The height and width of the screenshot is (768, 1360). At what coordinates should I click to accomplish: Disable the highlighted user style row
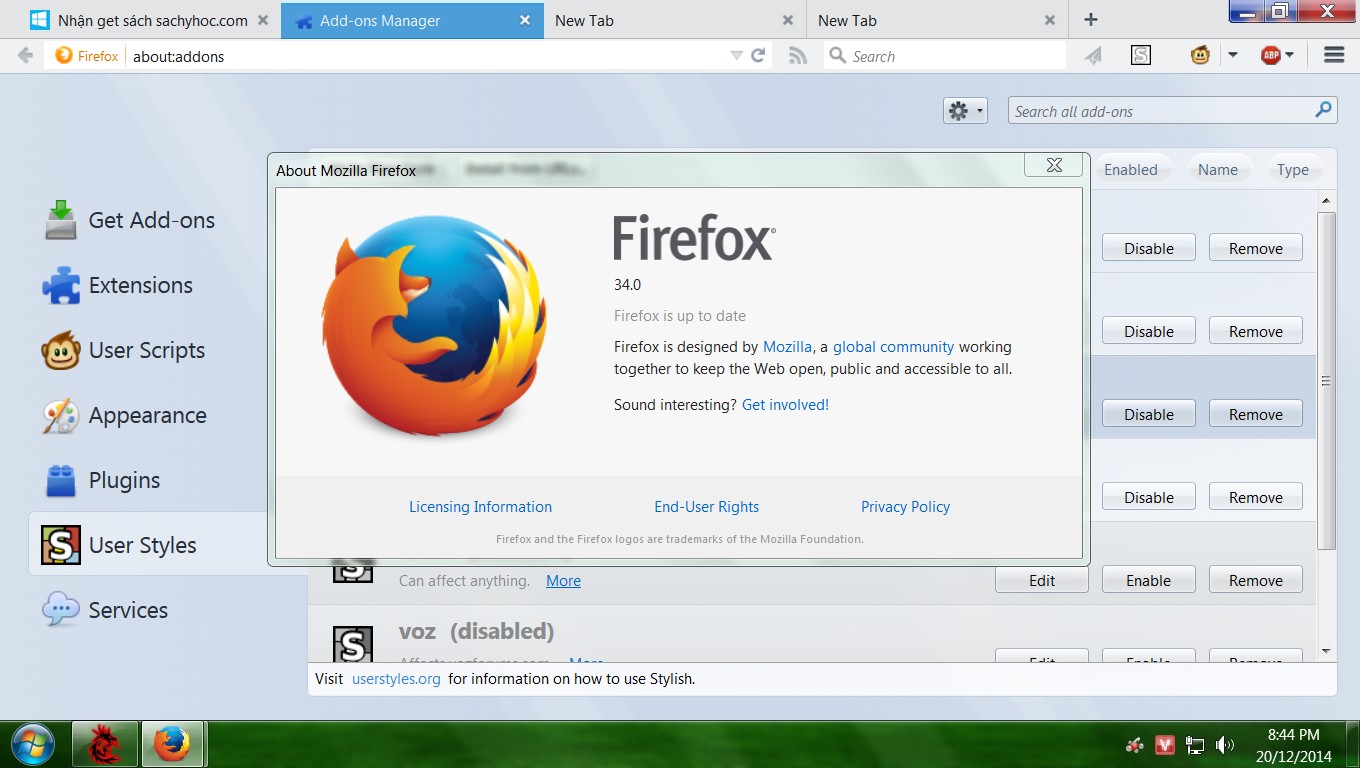tap(1149, 414)
